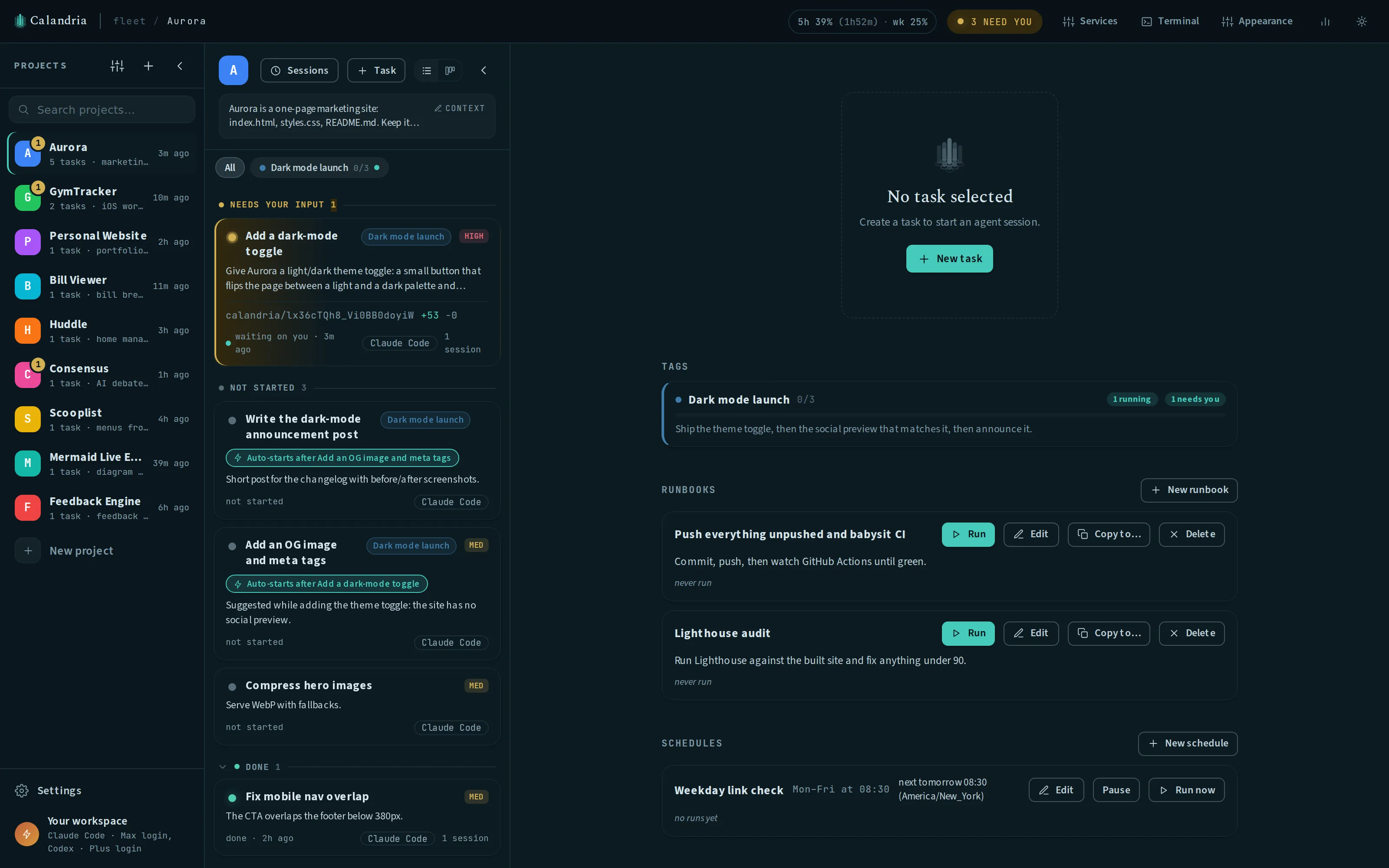
Task: Copy Push everything unpushed runbook to...
Action: (1108, 534)
